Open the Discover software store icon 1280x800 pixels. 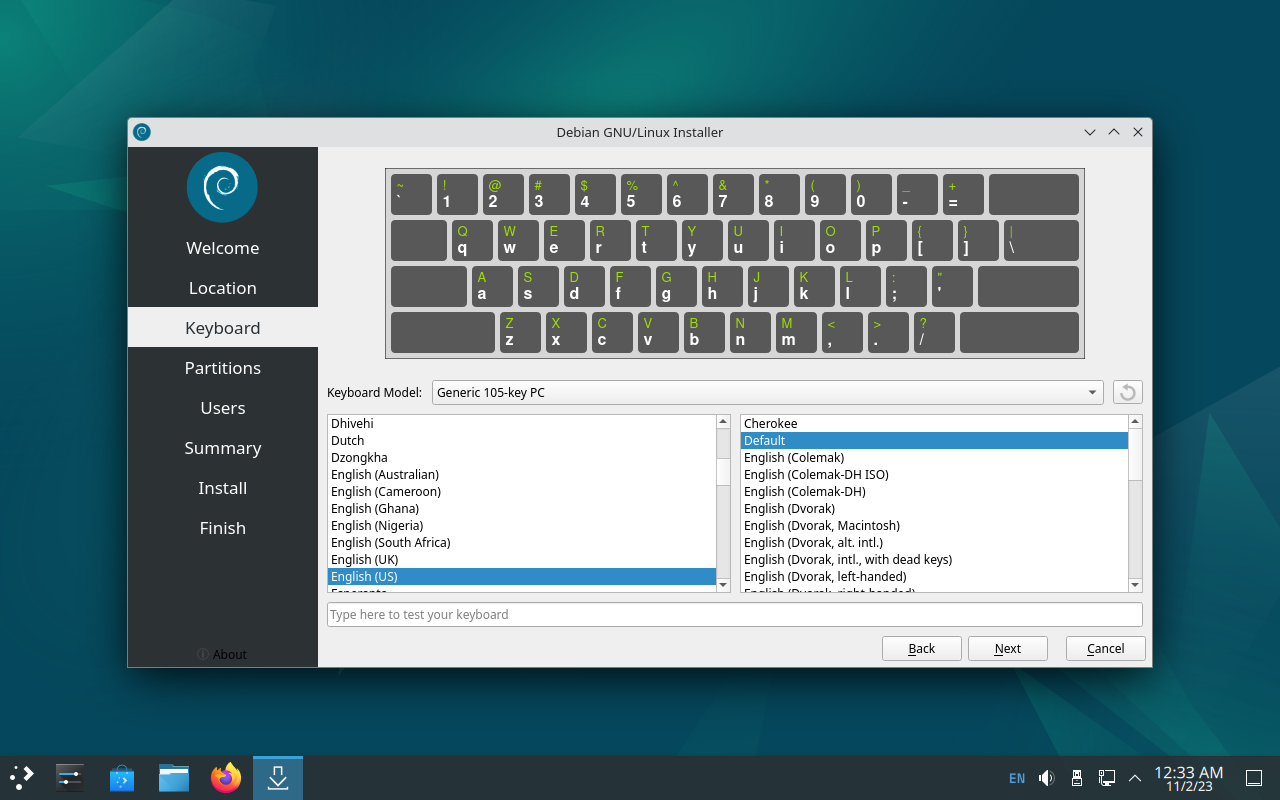(x=122, y=777)
